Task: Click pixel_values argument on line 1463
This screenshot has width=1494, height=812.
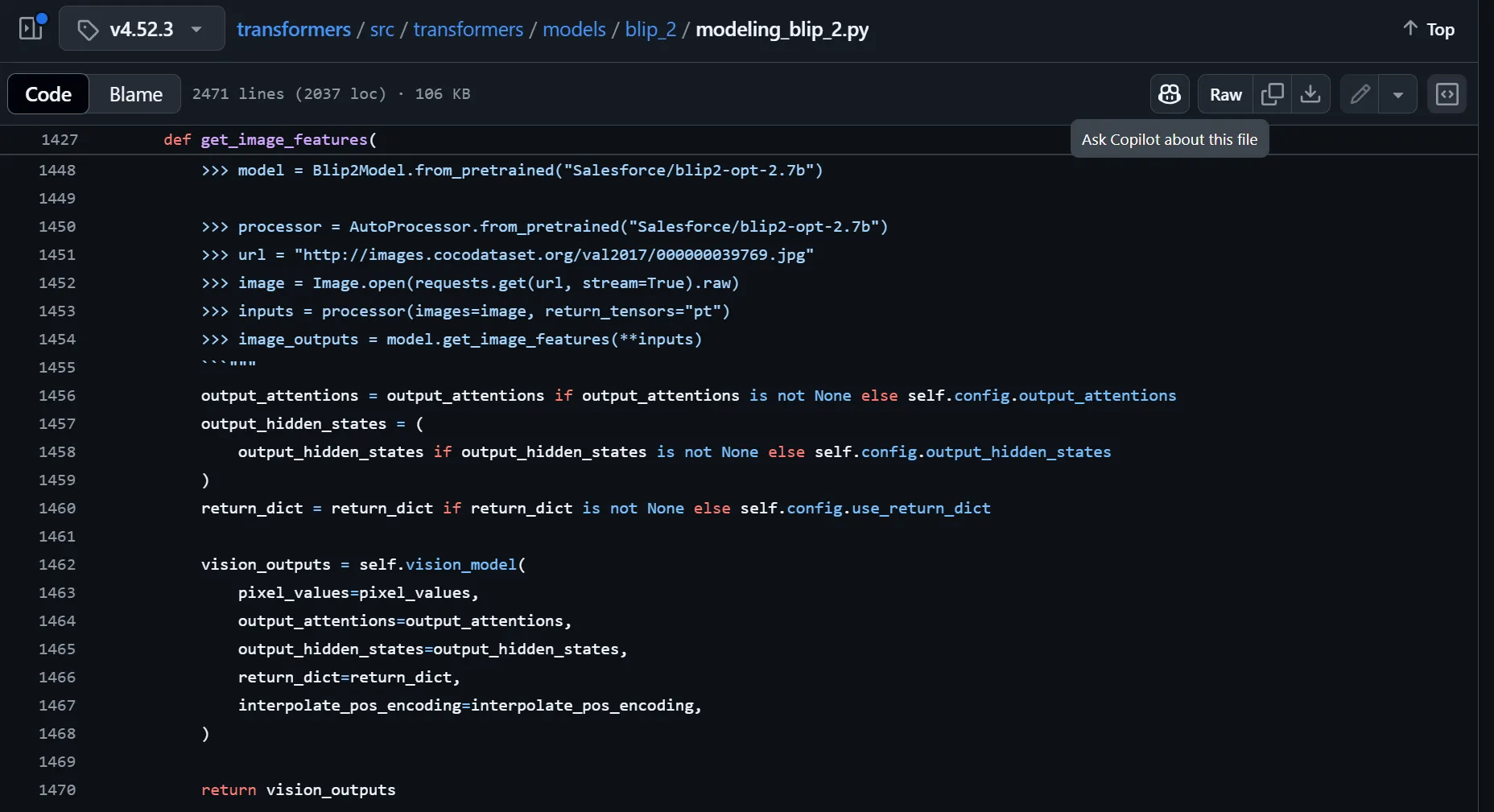Action: [x=358, y=592]
